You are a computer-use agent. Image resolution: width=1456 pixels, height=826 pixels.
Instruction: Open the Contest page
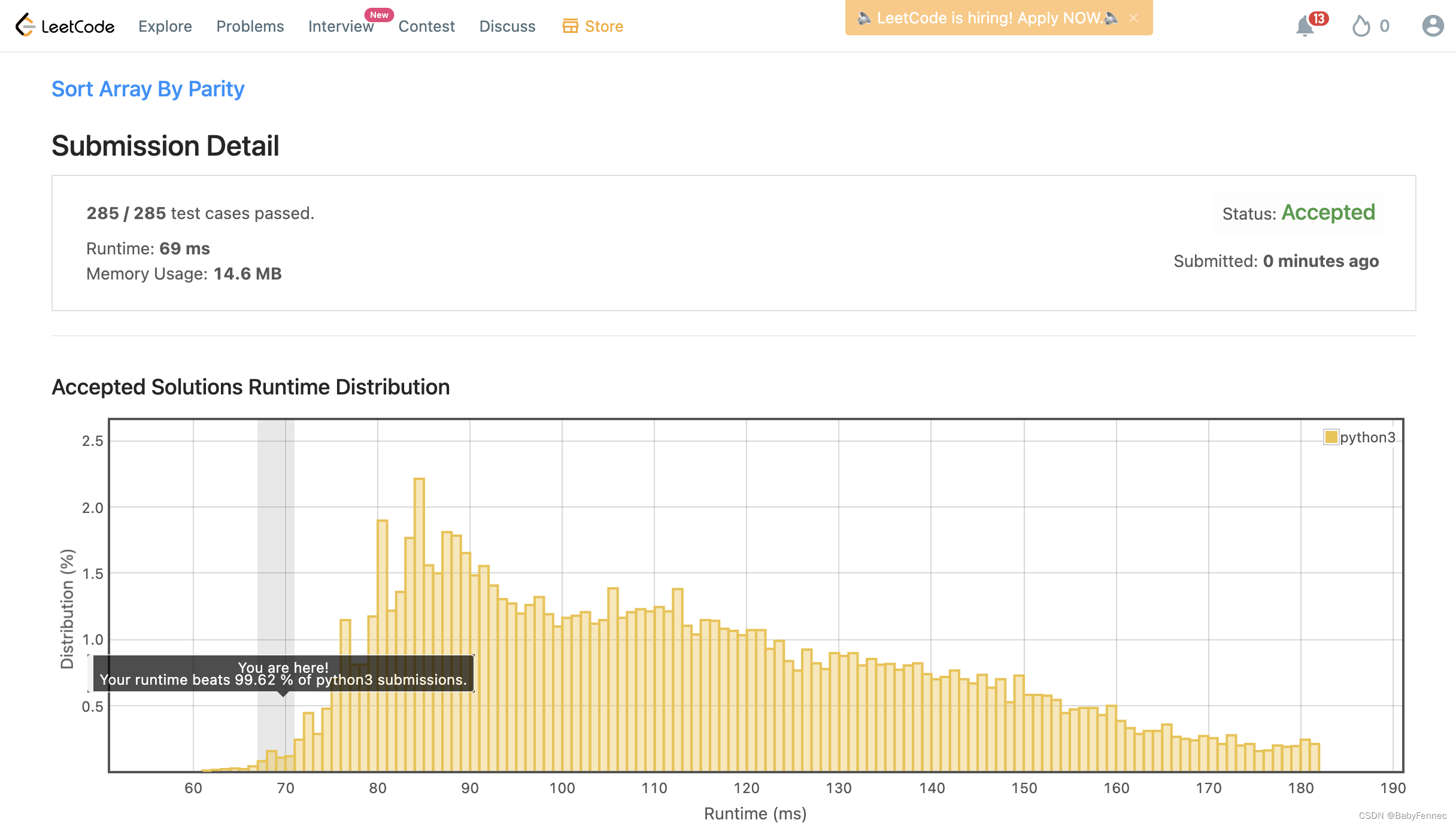tap(426, 26)
